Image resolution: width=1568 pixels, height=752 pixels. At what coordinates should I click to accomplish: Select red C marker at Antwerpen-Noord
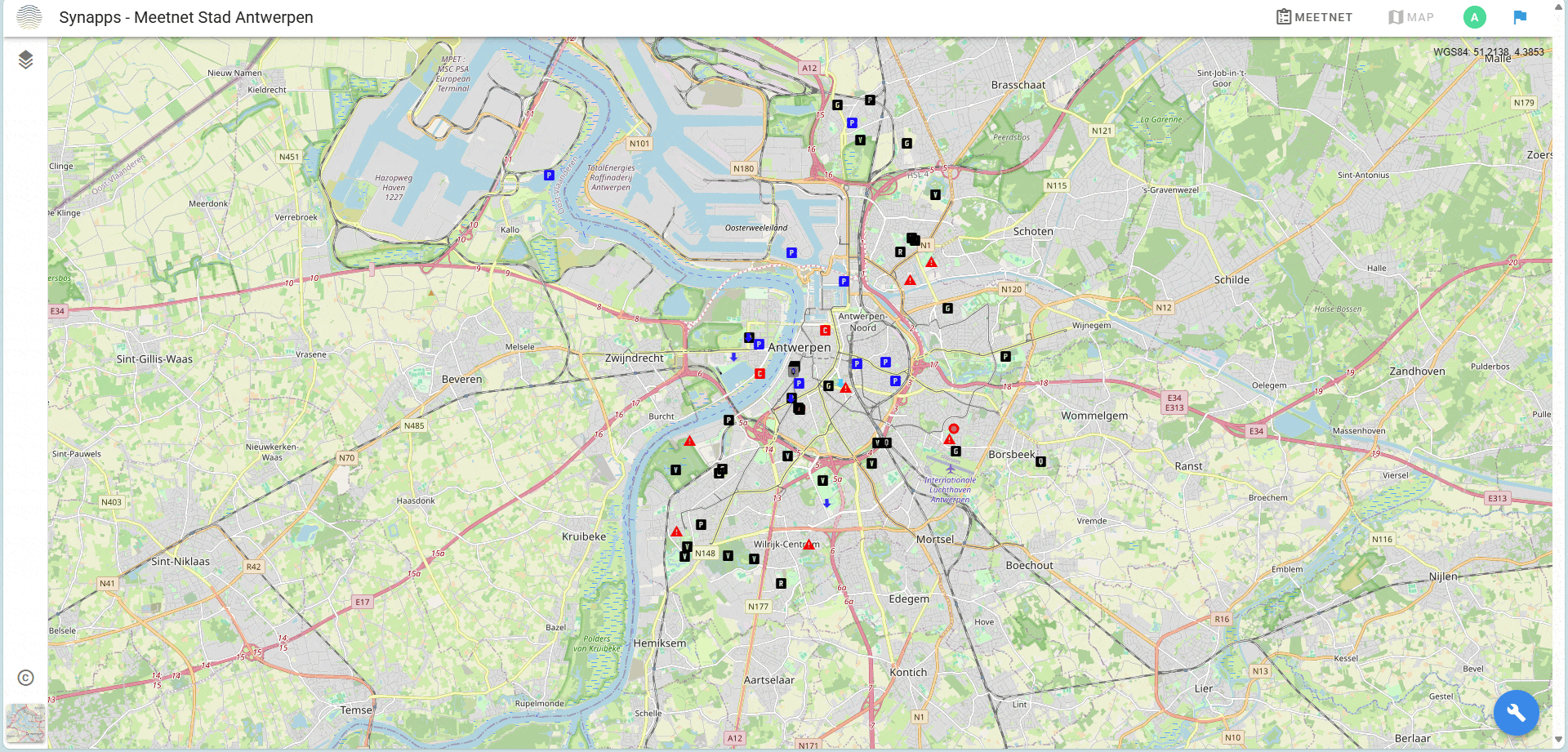(825, 331)
